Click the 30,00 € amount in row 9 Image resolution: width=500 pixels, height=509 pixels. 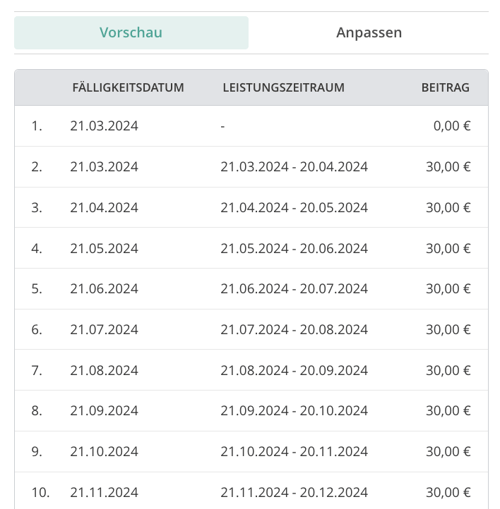coord(448,452)
